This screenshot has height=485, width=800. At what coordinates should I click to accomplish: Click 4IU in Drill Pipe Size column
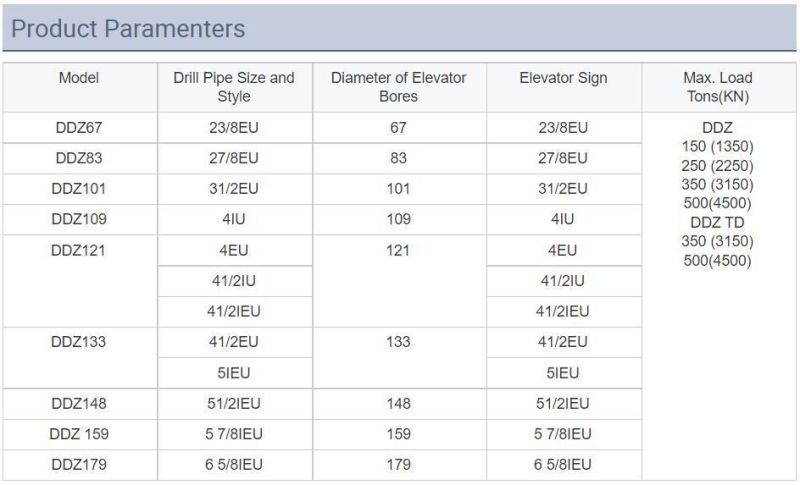pyautogui.click(x=234, y=219)
